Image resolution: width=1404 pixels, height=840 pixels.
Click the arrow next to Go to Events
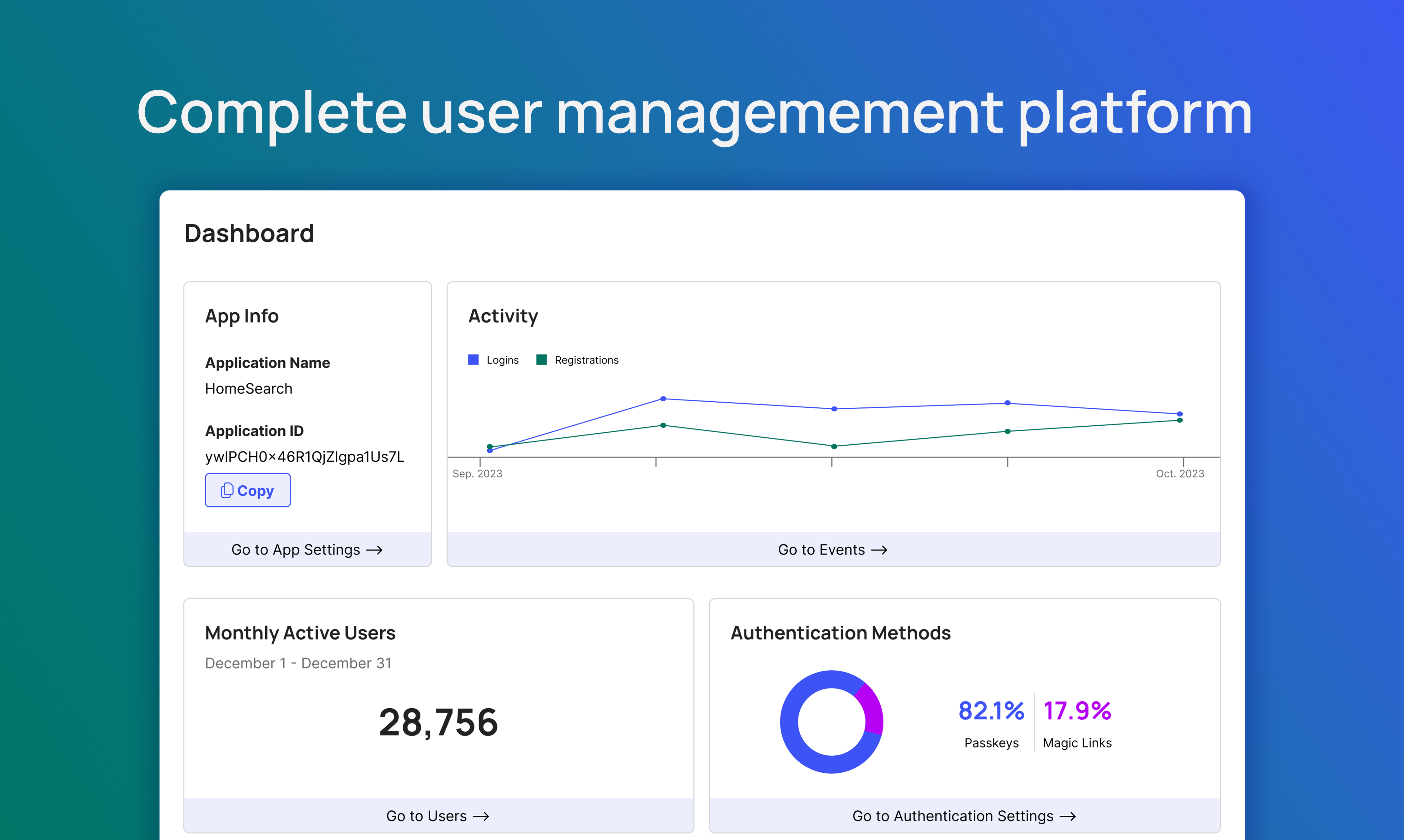click(x=879, y=549)
